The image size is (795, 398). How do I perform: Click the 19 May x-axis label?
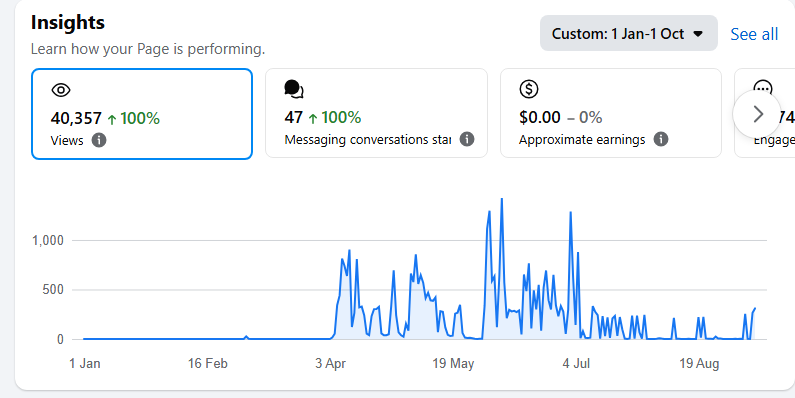point(453,364)
